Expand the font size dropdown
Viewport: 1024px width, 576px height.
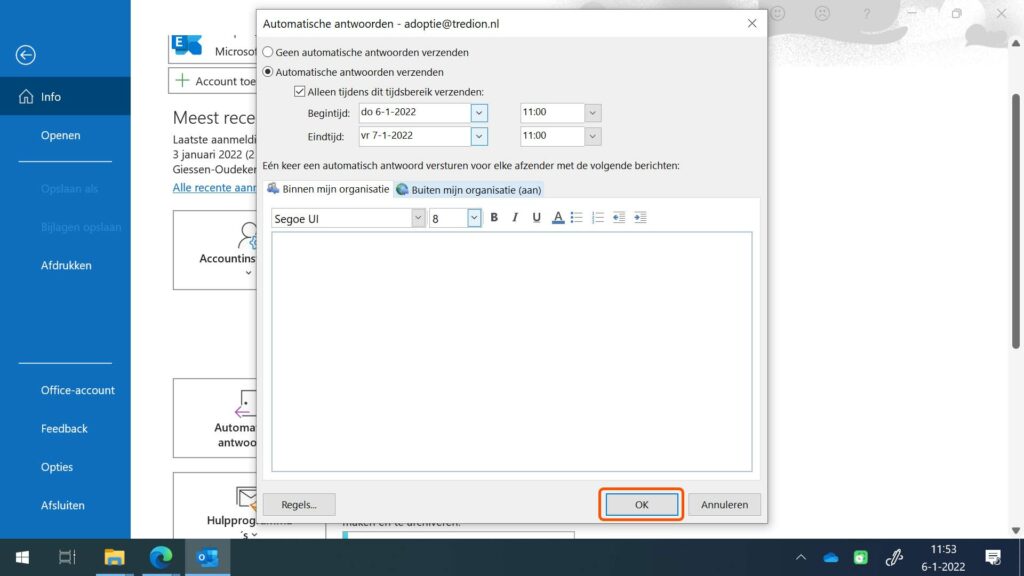(473, 218)
